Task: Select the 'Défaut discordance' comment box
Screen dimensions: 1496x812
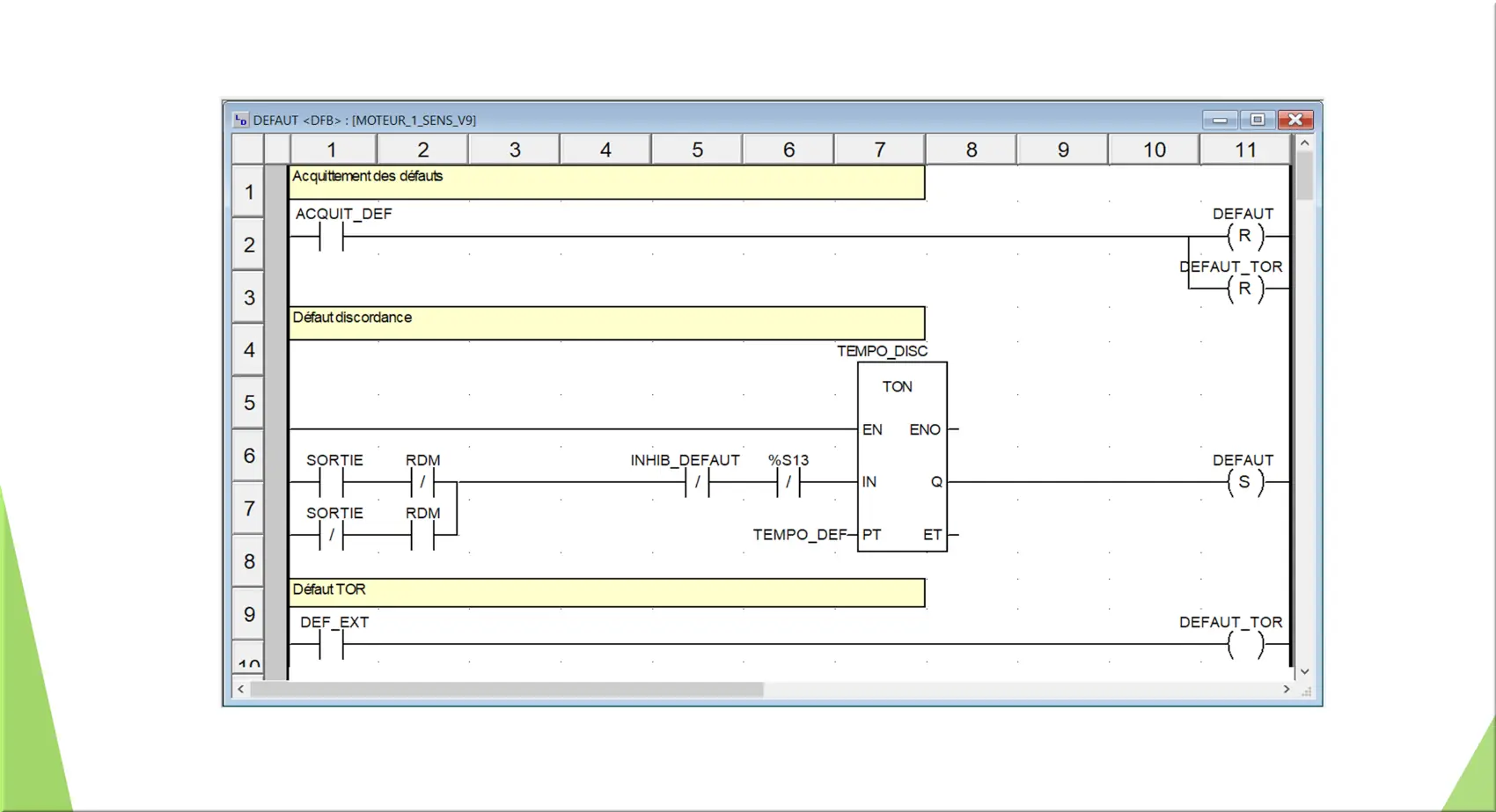Action: tap(607, 323)
